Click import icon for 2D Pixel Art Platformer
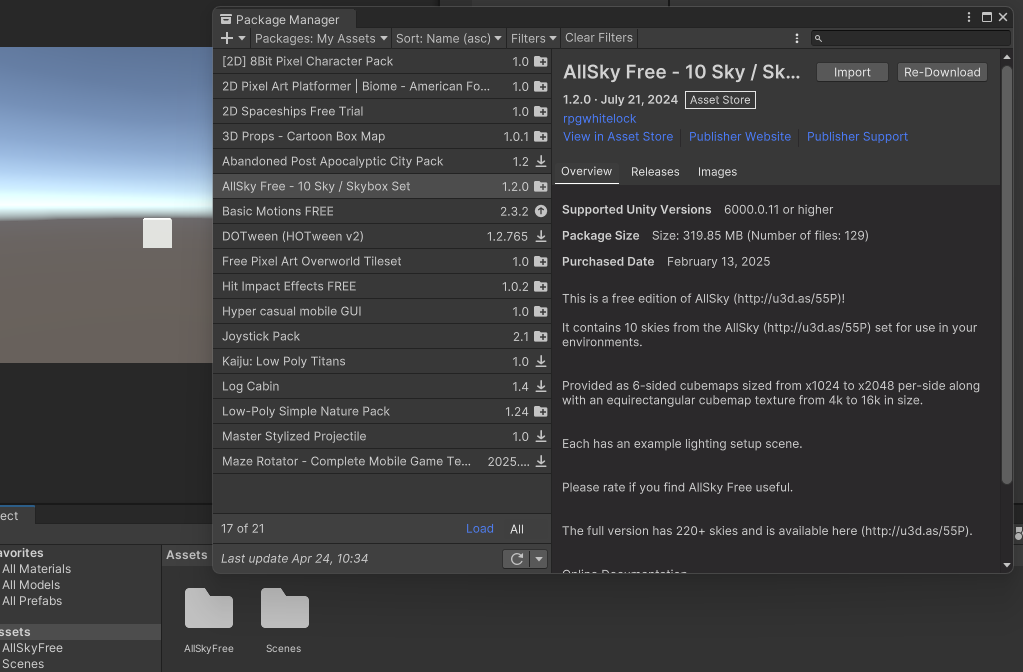Viewport: 1023px width, 672px height. point(541,86)
